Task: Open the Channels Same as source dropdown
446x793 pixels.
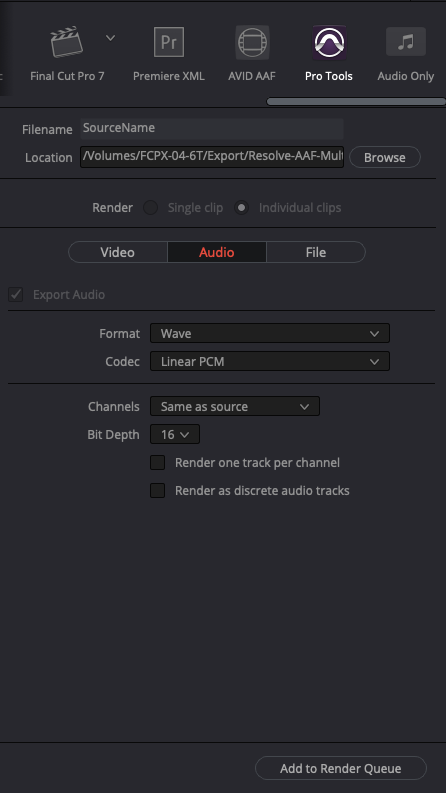Action: [x=235, y=406]
